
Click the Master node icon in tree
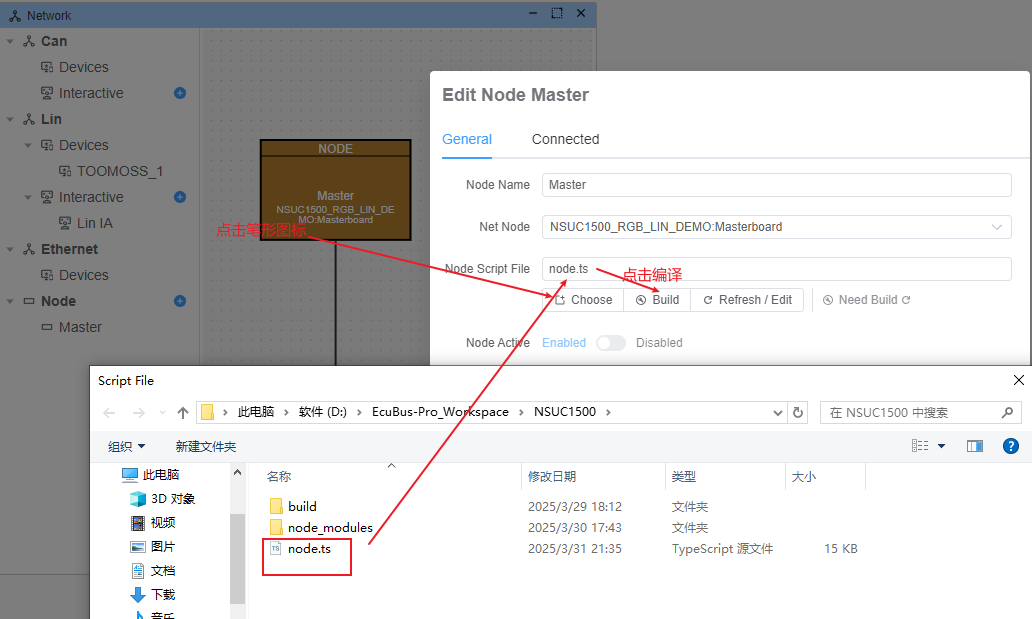click(x=47, y=327)
